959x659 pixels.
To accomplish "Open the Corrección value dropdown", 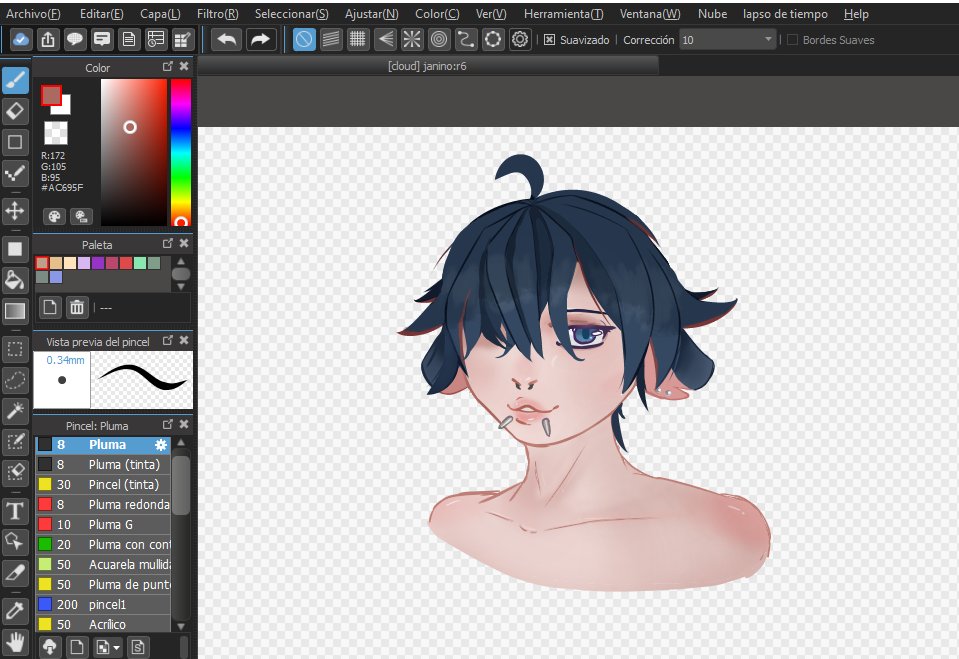I will 768,40.
